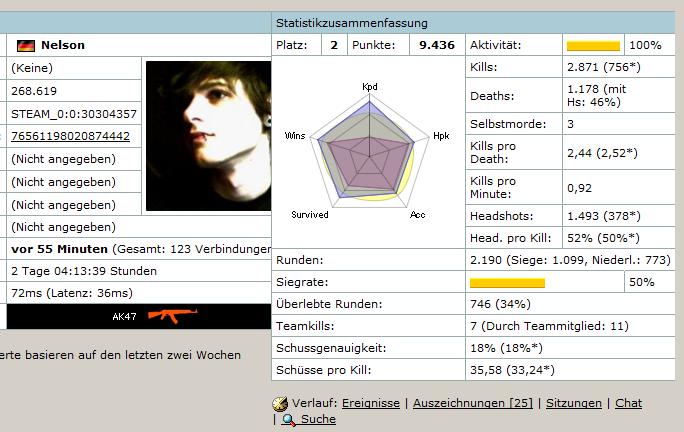The width and height of the screenshot is (684, 432).
Task: Click the player avatar photo
Action: coord(207,136)
